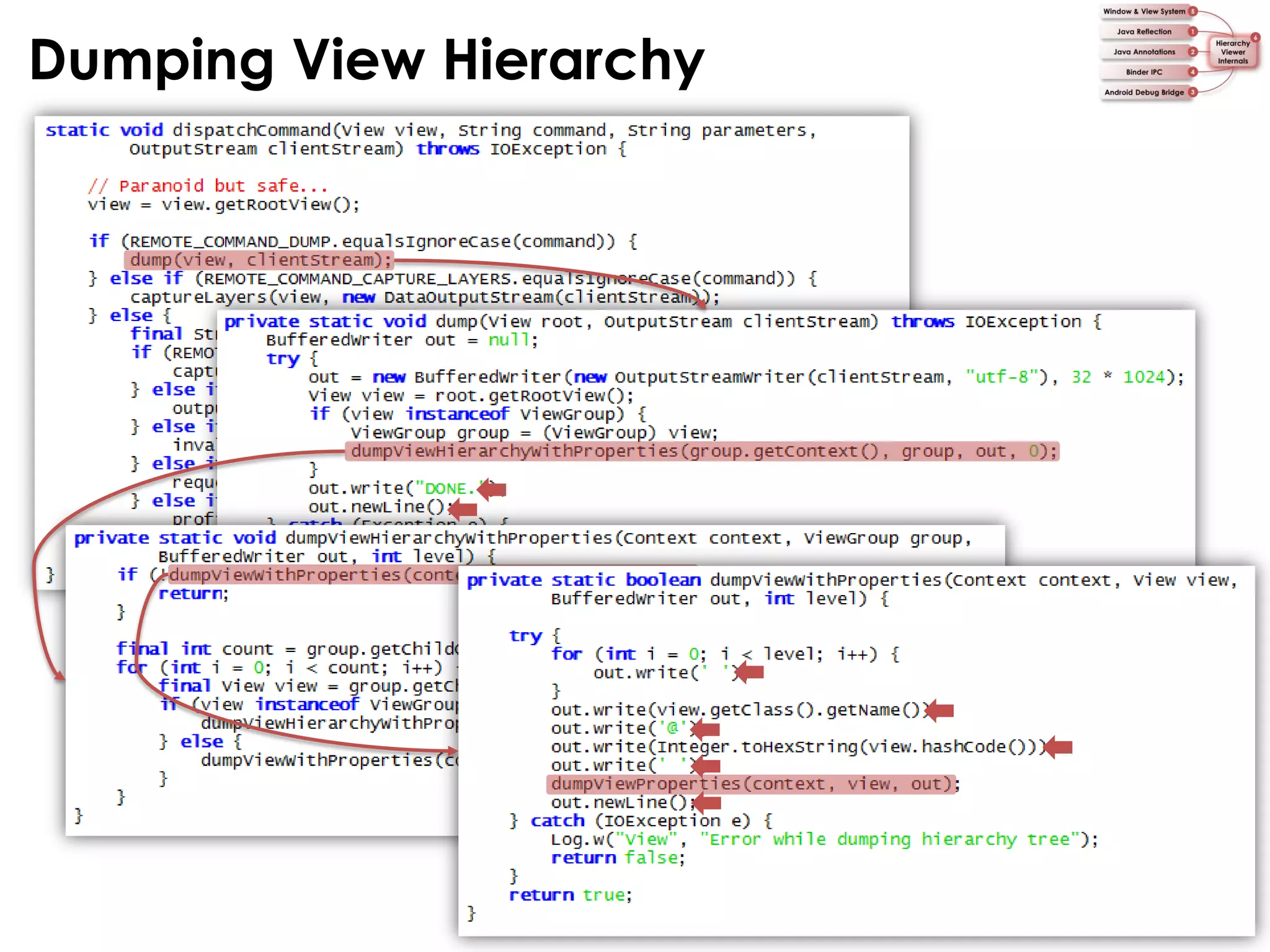Click the 'Hierarchy Viewer Internals' node
The image size is (1270, 952).
tap(1232, 52)
